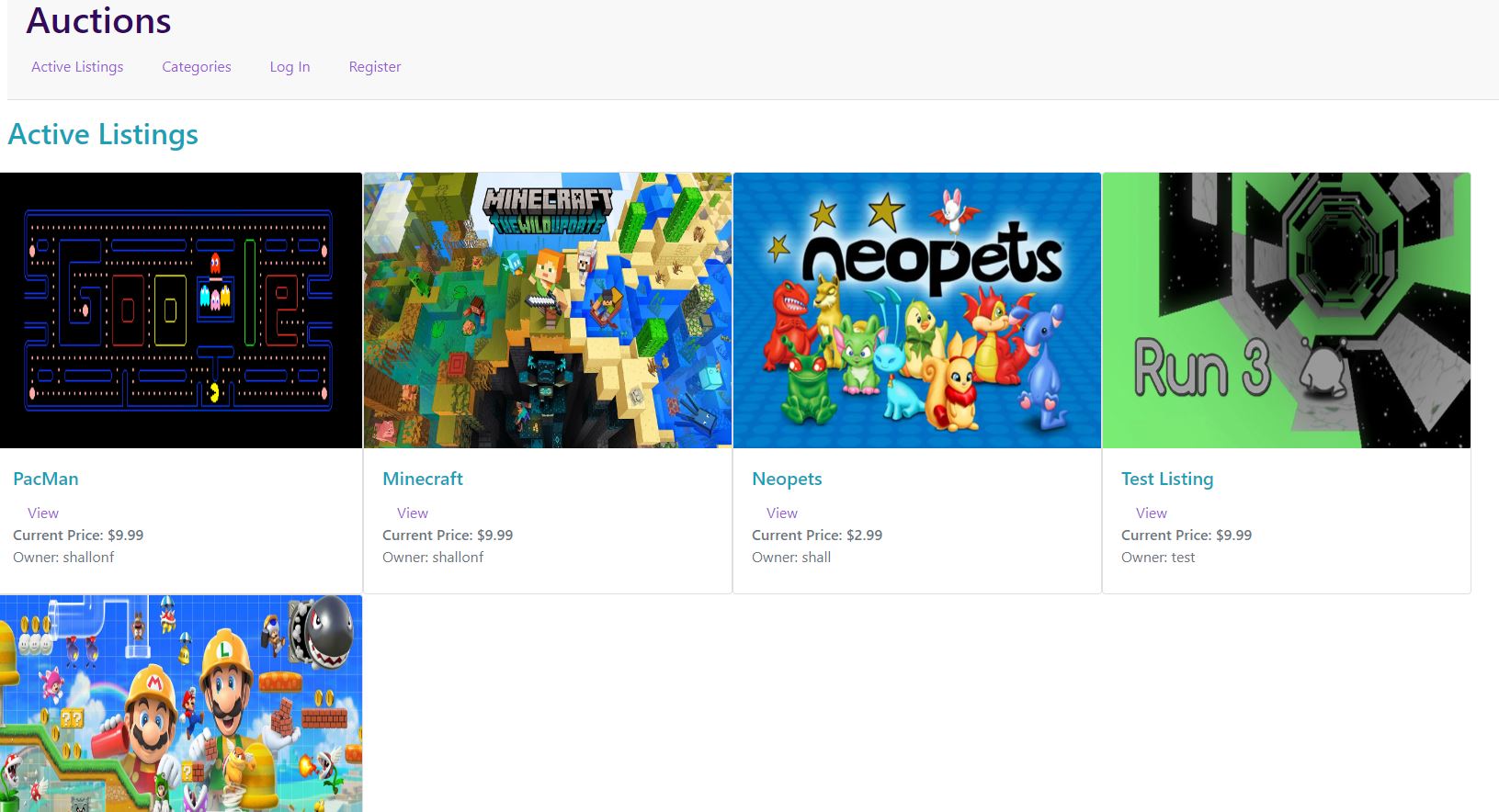This screenshot has width=1499, height=812.
Task: Go to the Categories page
Action: pos(196,67)
